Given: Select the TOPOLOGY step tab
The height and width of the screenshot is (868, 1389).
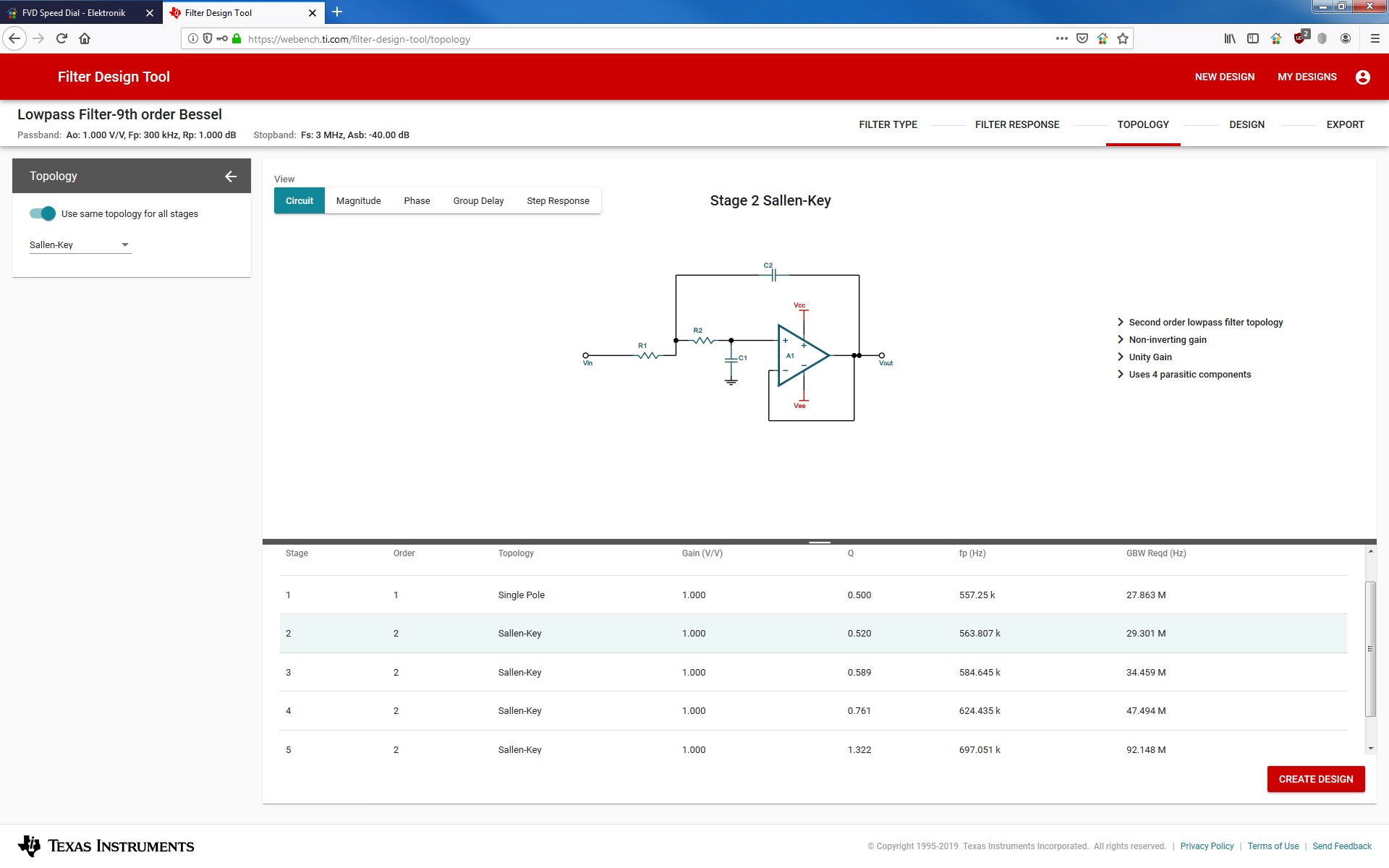Looking at the screenshot, I should click(1143, 125).
